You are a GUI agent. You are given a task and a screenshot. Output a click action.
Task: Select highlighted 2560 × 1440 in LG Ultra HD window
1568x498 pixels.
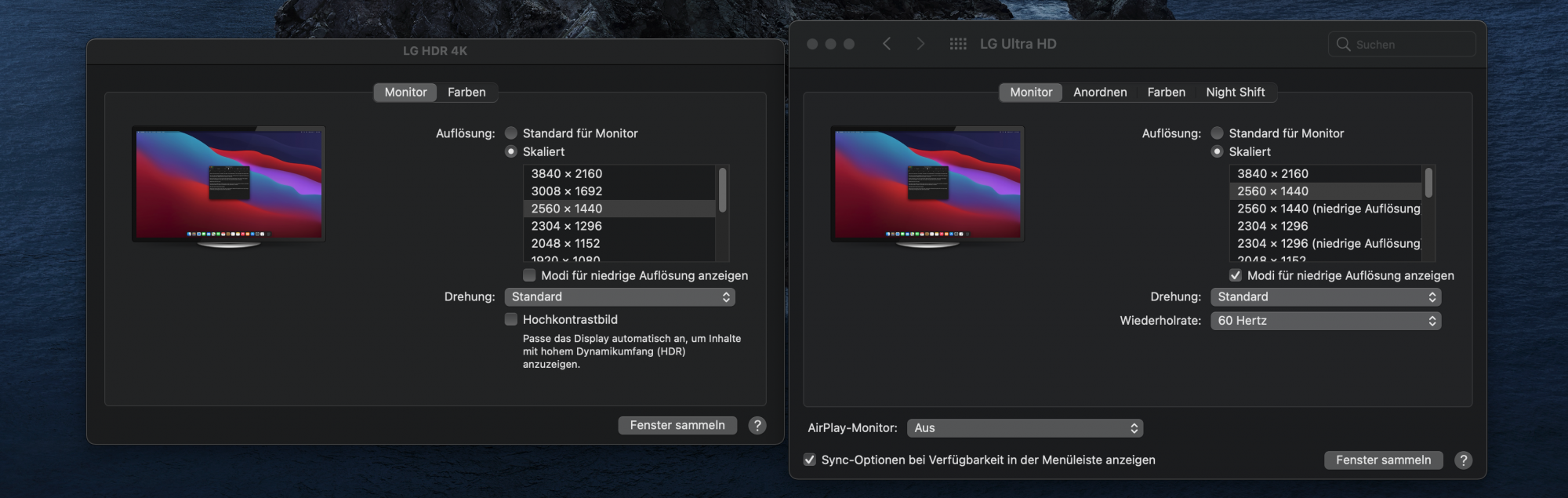click(1325, 191)
